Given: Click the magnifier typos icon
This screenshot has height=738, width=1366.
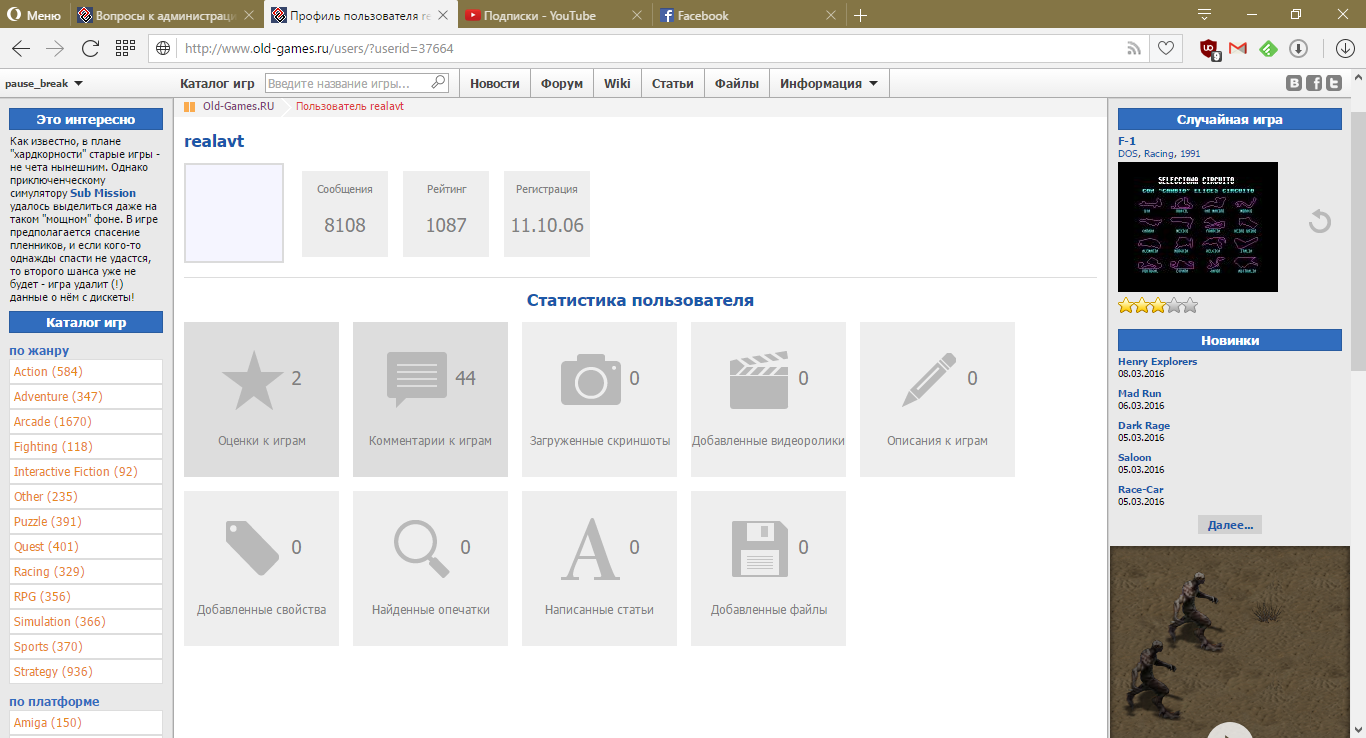Looking at the screenshot, I should 421,550.
